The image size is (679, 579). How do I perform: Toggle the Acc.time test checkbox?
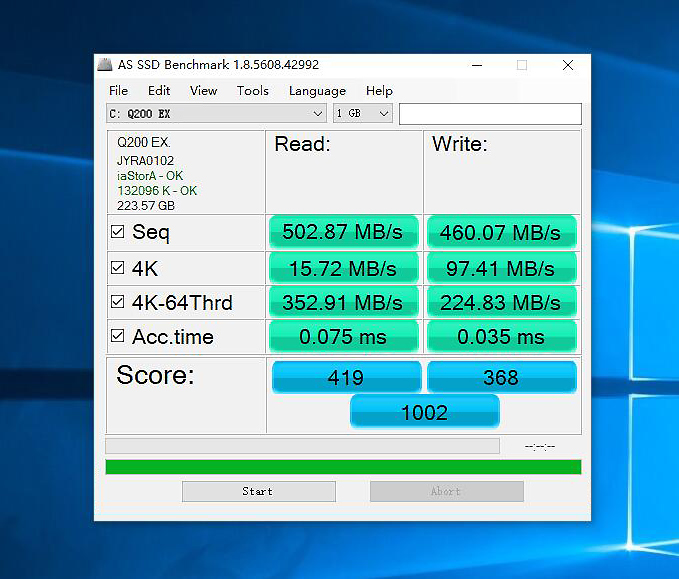[118, 337]
